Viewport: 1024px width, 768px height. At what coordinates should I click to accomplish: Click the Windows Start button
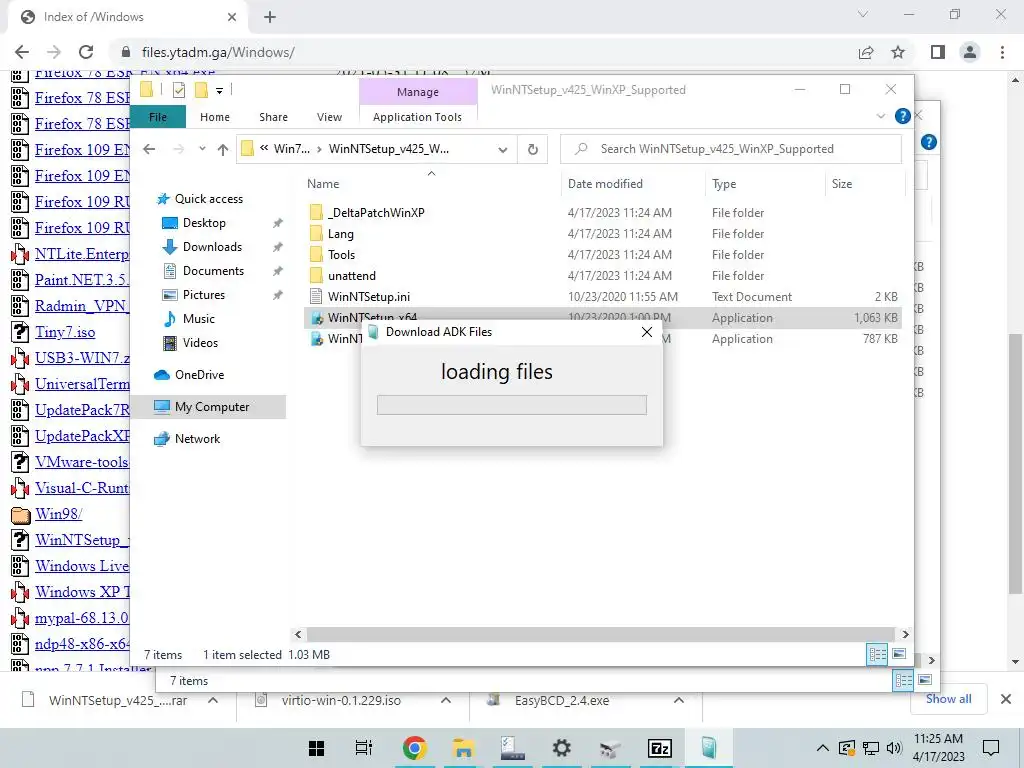click(316, 748)
